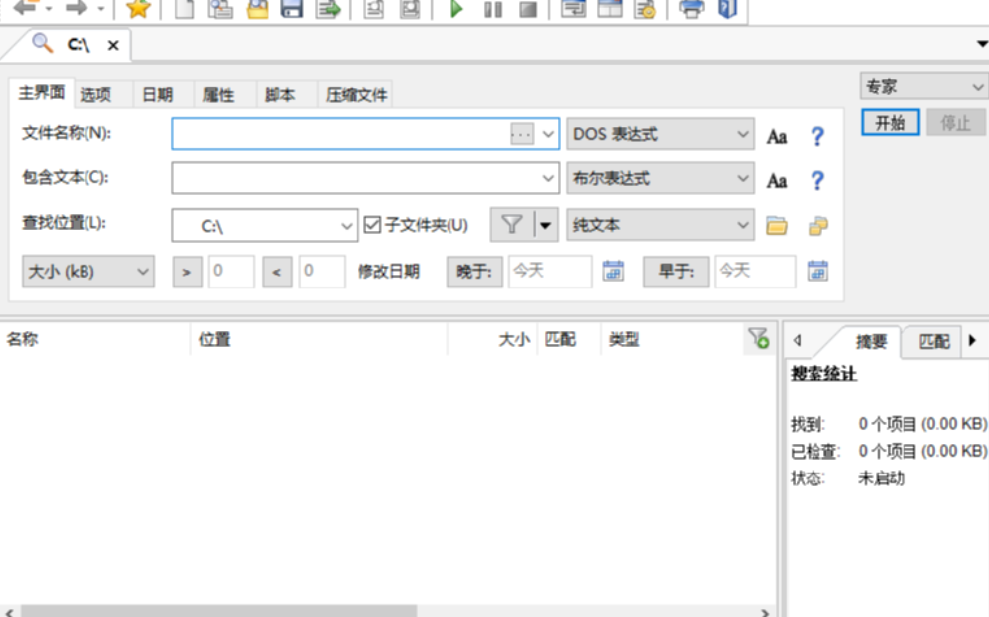This screenshot has width=989, height=617.
Task: Open the 布尔表达式 dropdown
Action: click(x=660, y=178)
